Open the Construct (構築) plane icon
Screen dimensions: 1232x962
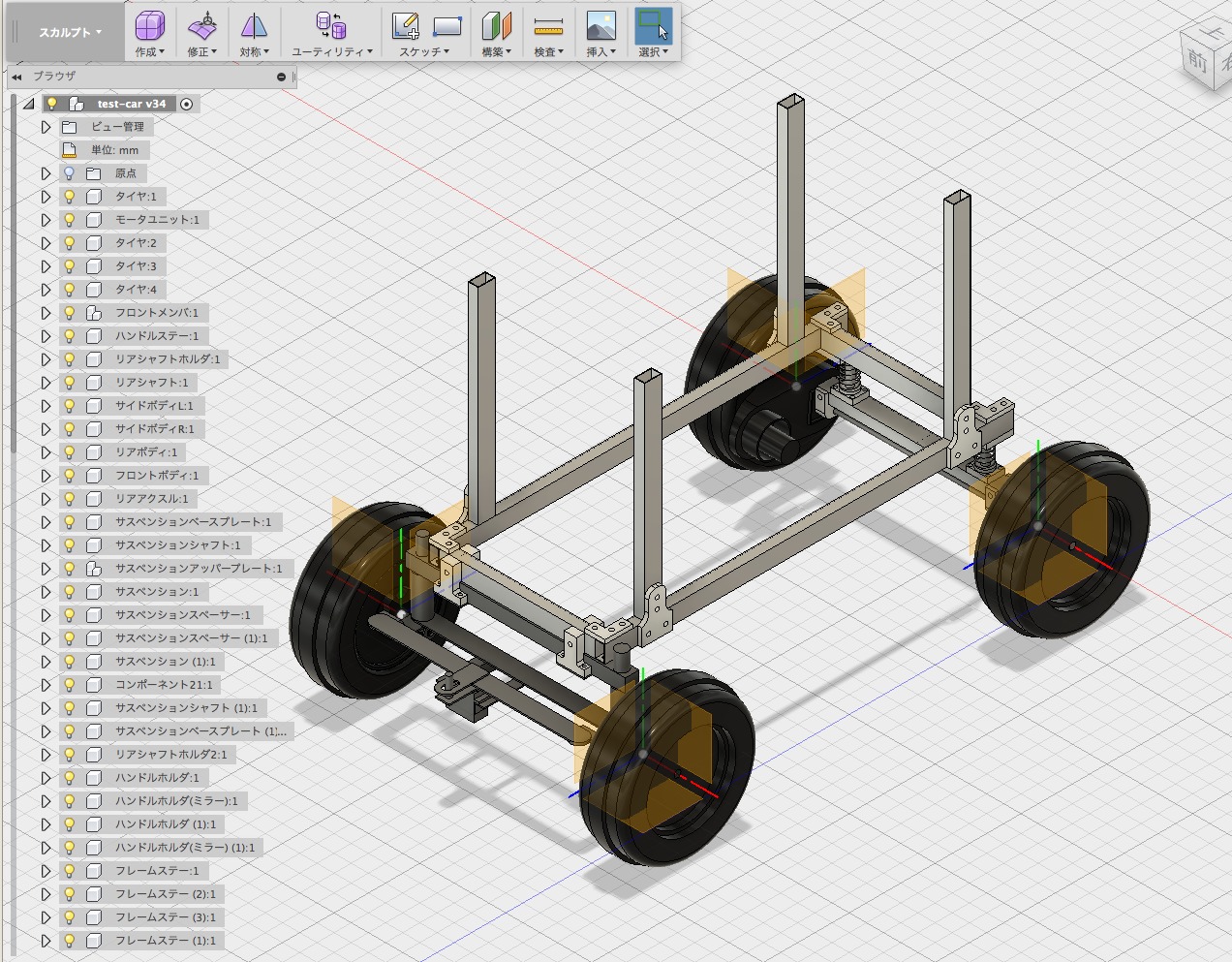(496, 27)
